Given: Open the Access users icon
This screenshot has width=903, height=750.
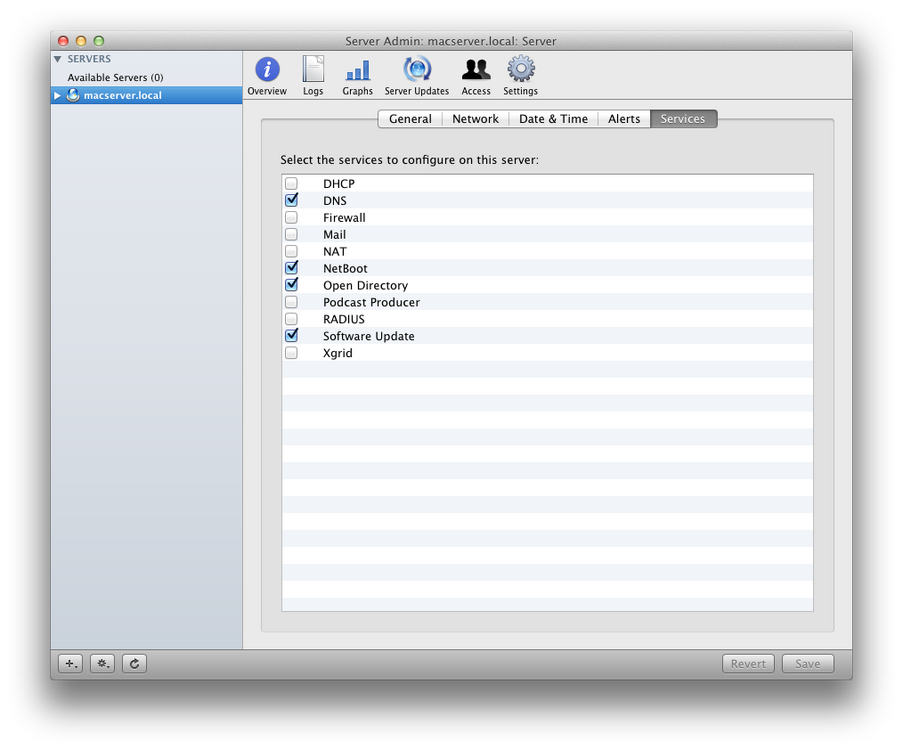Looking at the screenshot, I should tap(476, 69).
